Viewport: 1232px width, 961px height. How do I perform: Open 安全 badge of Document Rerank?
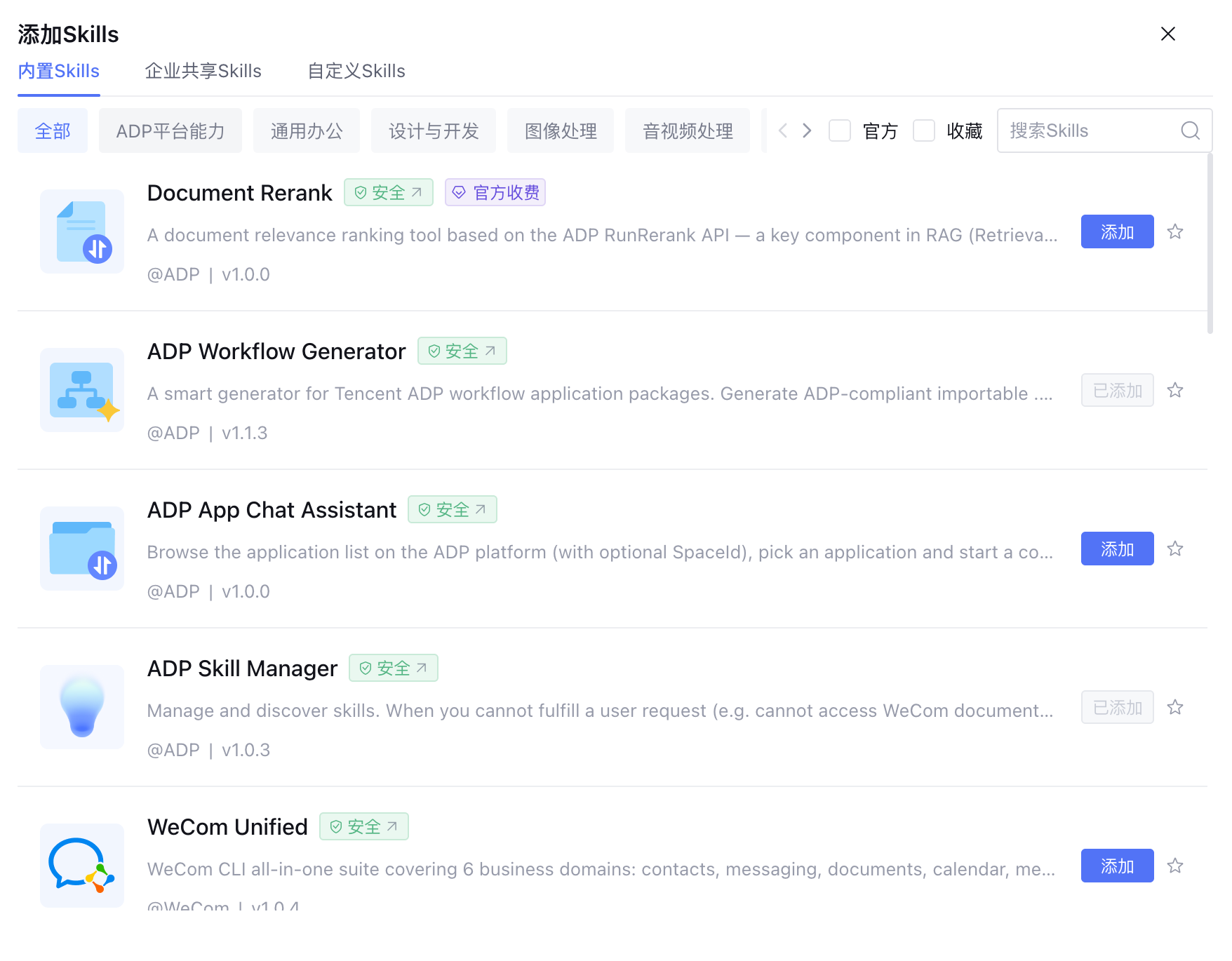[389, 192]
